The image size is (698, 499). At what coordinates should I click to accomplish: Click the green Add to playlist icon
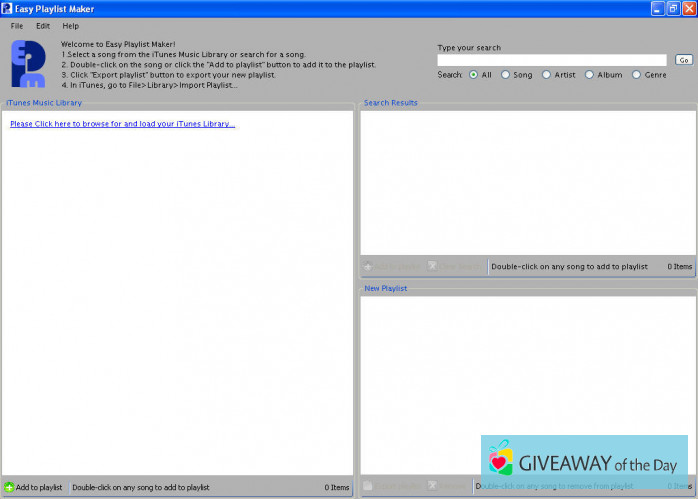point(10,487)
